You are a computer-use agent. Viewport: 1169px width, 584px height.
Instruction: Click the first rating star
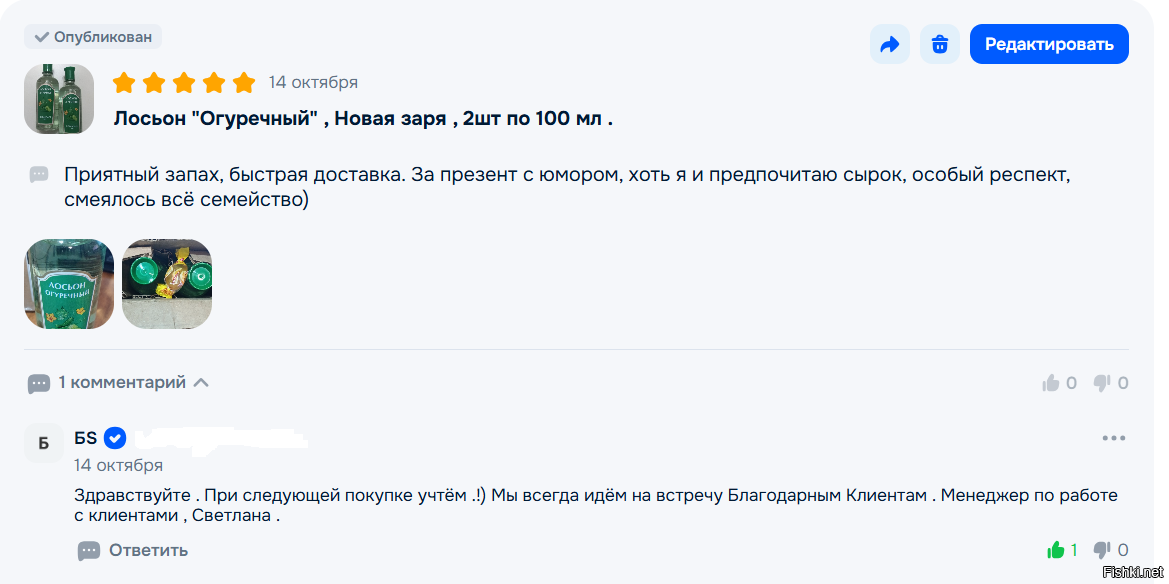coord(124,82)
